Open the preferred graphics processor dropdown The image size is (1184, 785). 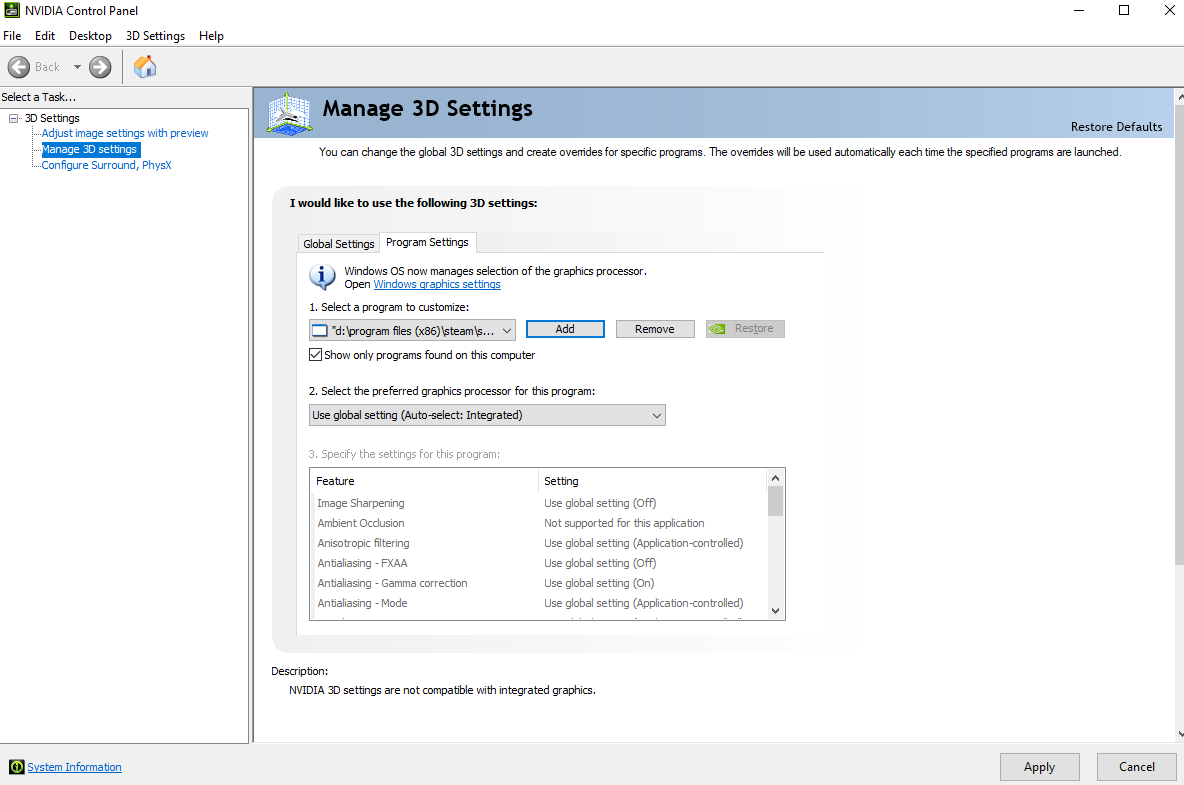[656, 414]
